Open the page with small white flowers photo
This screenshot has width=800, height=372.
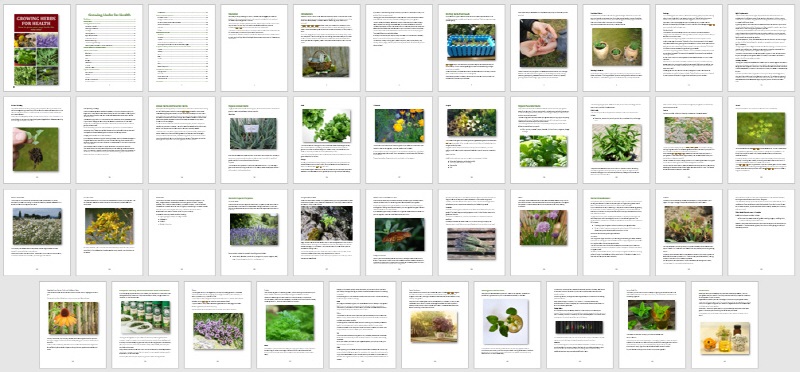click(x=471, y=140)
